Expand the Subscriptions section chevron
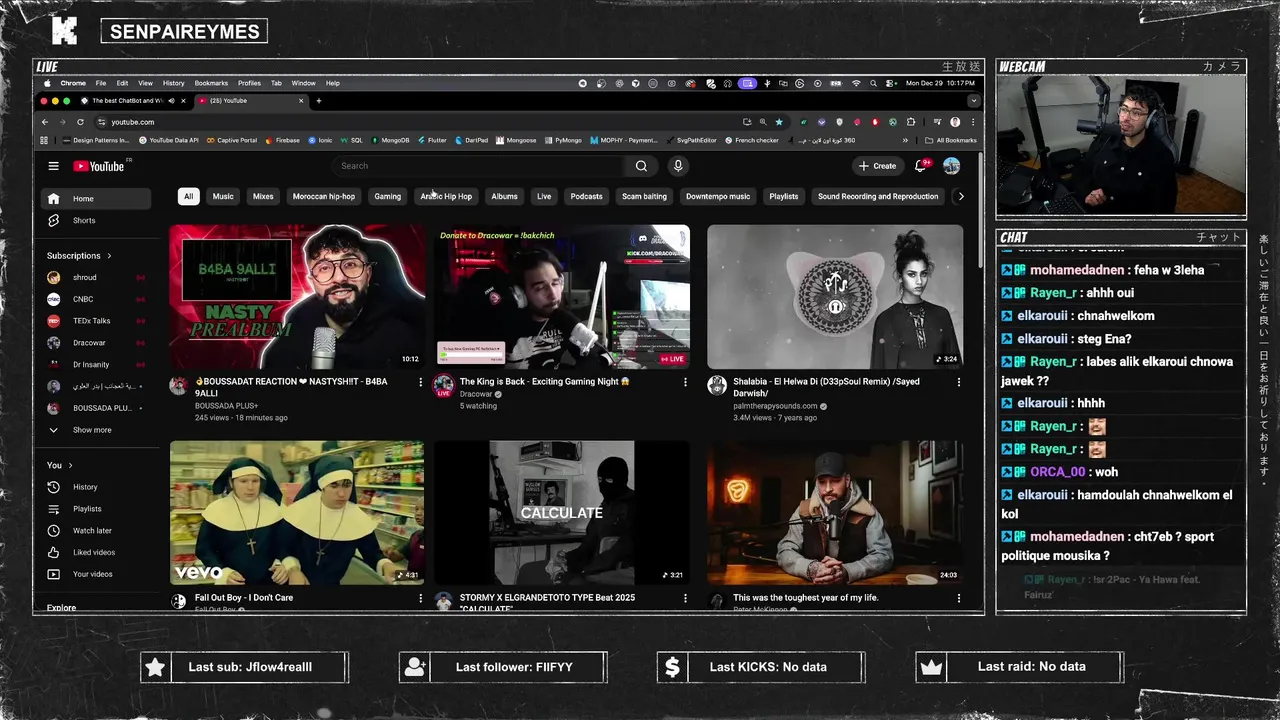This screenshot has width=1280, height=720. point(109,256)
